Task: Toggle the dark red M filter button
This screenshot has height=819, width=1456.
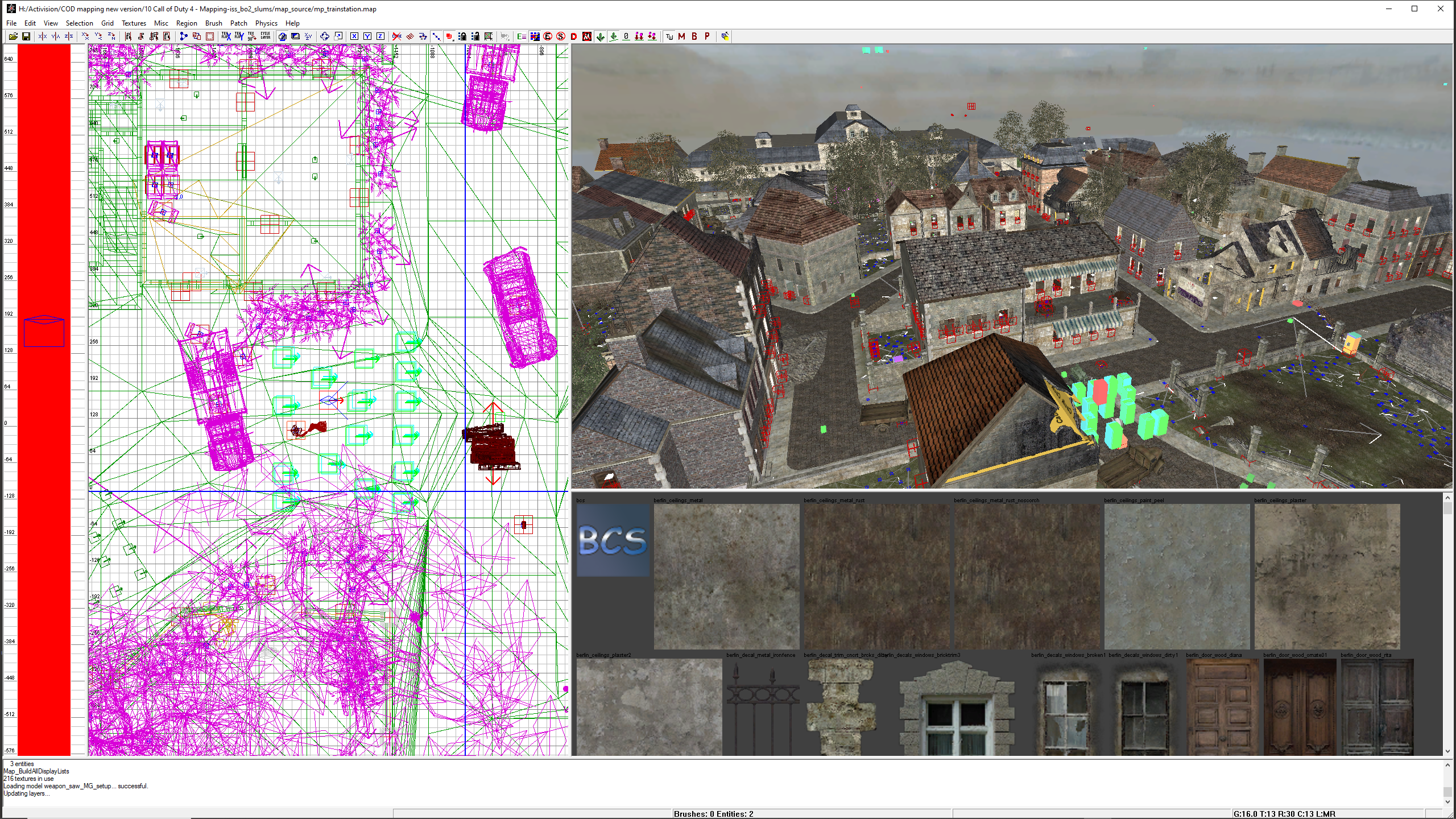Action: pos(681,36)
